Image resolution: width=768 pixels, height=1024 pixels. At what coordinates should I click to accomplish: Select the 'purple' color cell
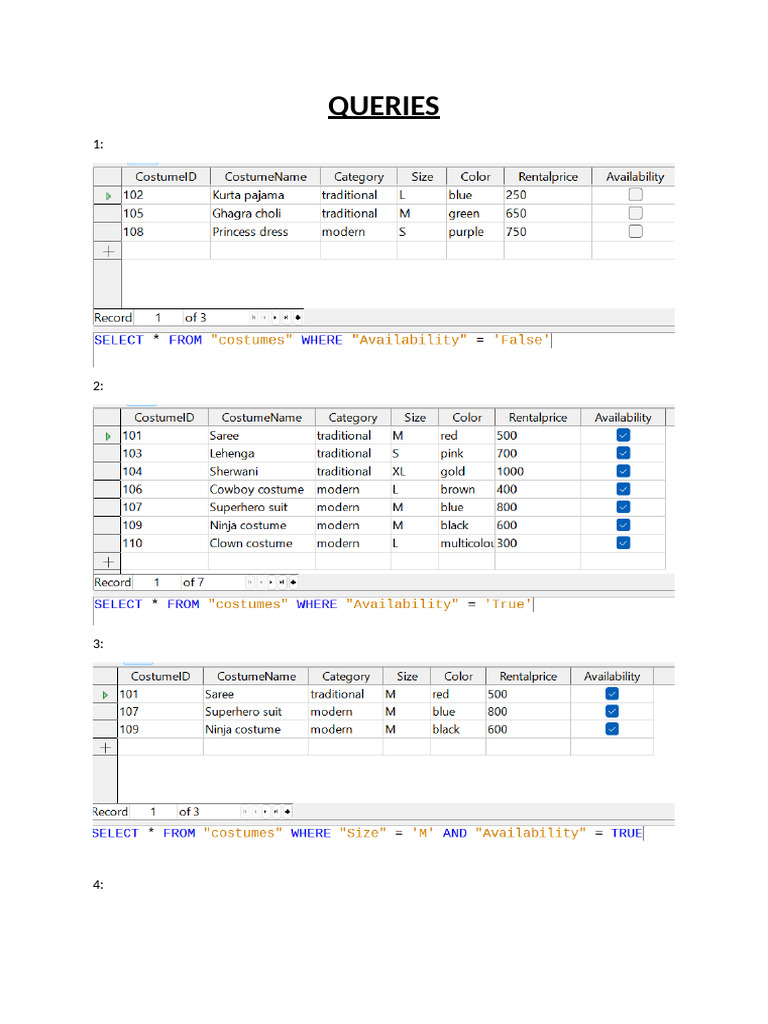(475, 231)
